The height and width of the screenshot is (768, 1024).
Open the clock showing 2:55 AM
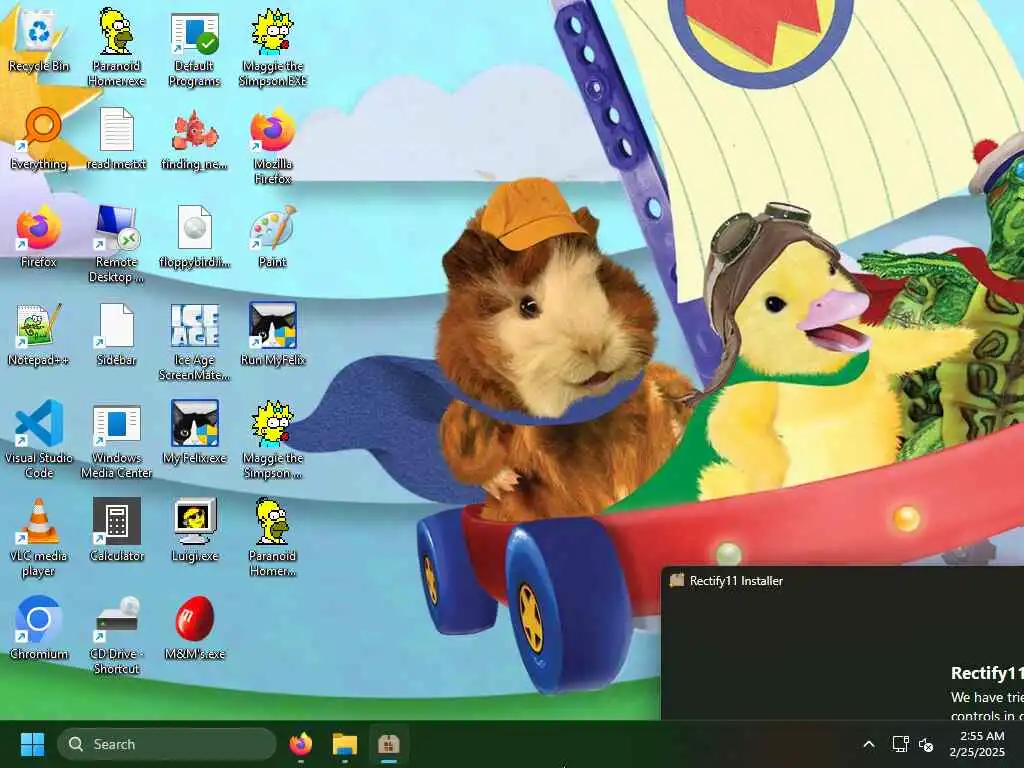[978, 744]
